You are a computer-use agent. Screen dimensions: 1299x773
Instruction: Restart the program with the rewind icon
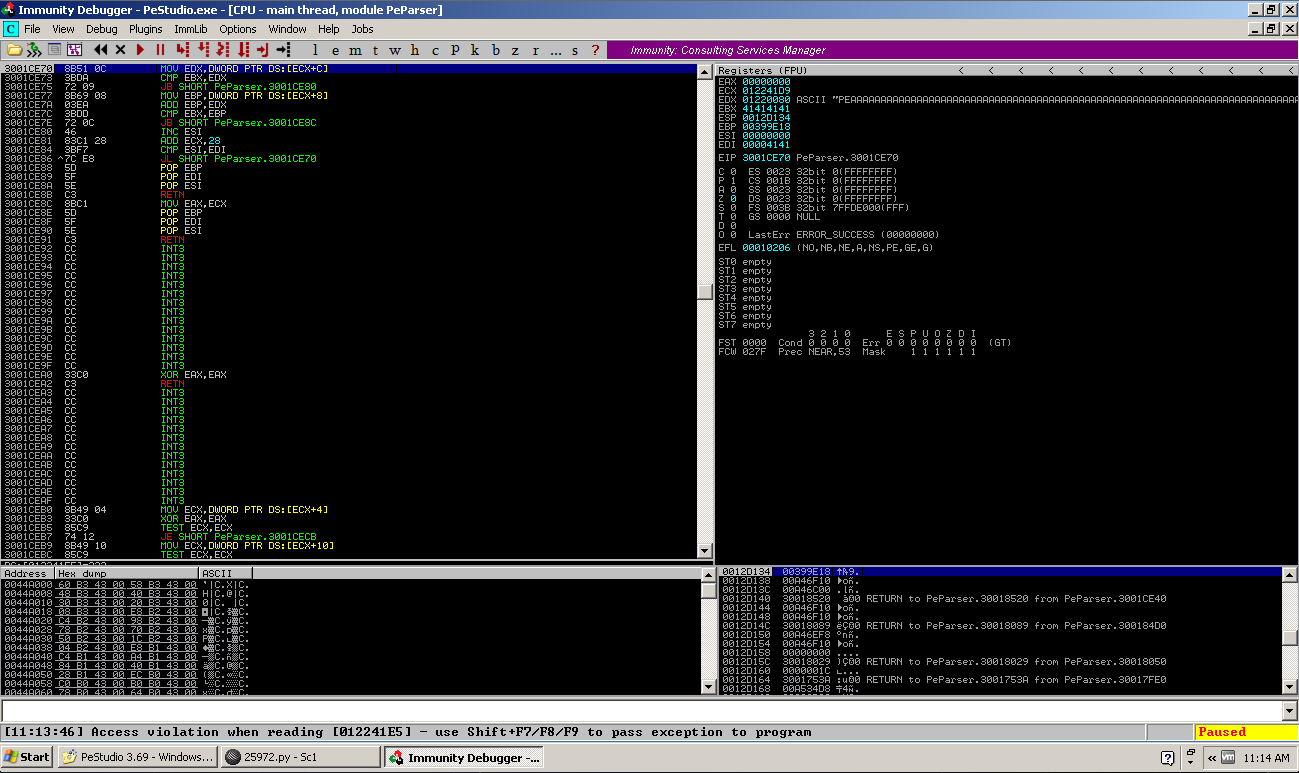click(100, 50)
